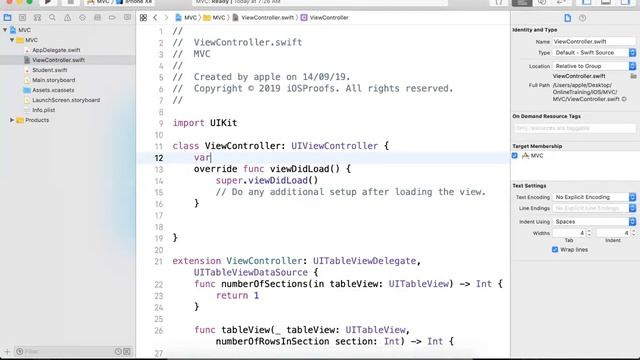Click the ViewController class breadcrumb

[325, 18]
